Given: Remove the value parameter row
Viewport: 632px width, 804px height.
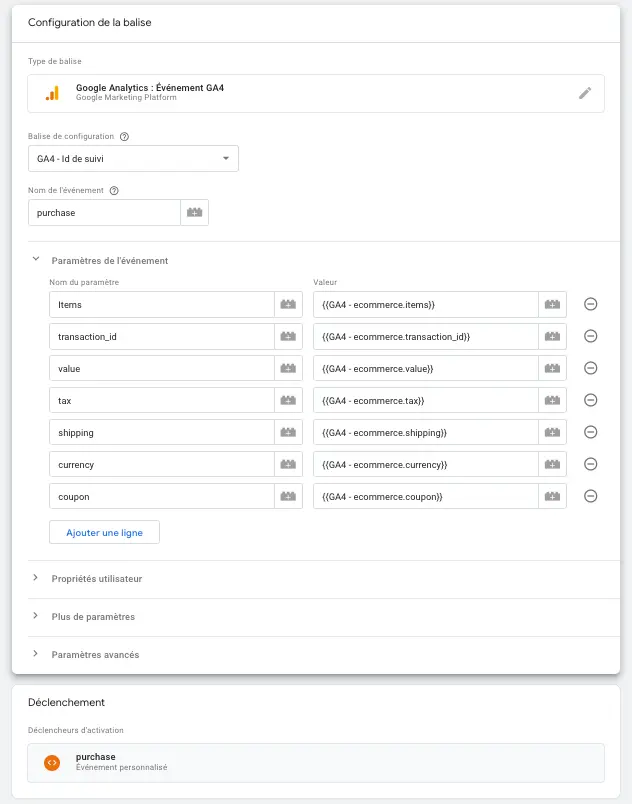Looking at the screenshot, I should pyautogui.click(x=590, y=368).
